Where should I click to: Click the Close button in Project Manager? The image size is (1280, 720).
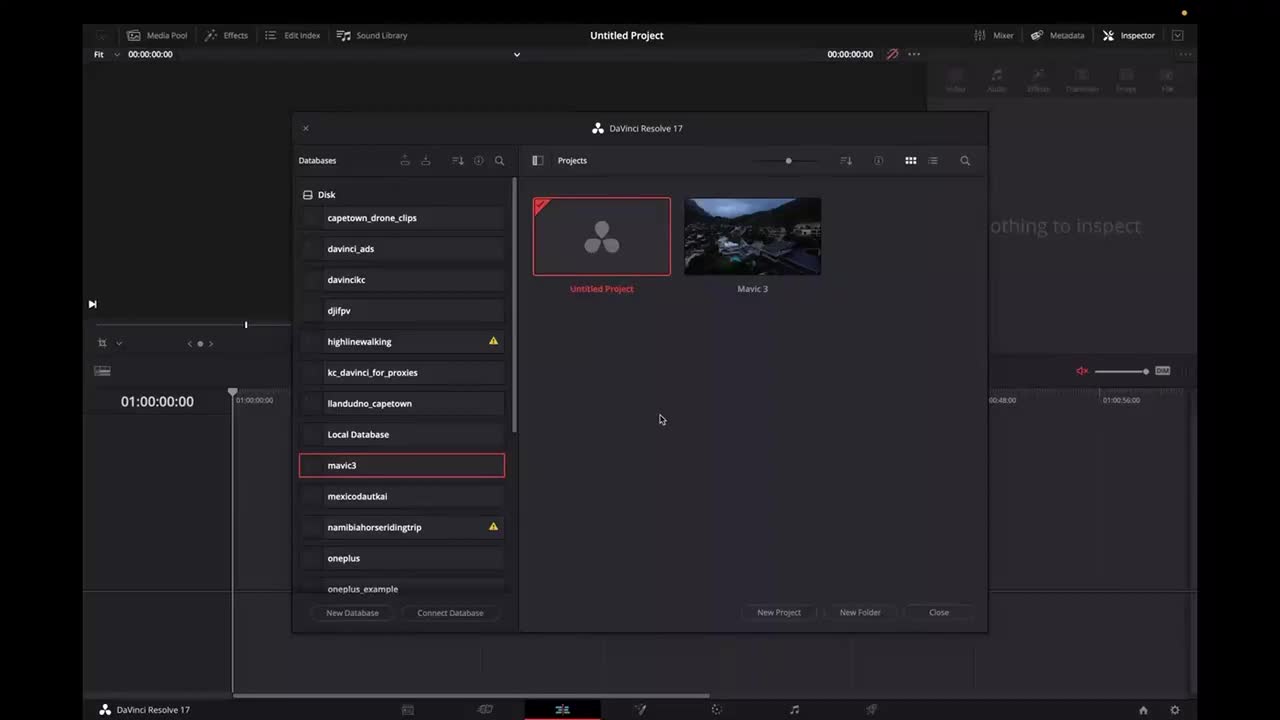pyautogui.click(x=939, y=612)
